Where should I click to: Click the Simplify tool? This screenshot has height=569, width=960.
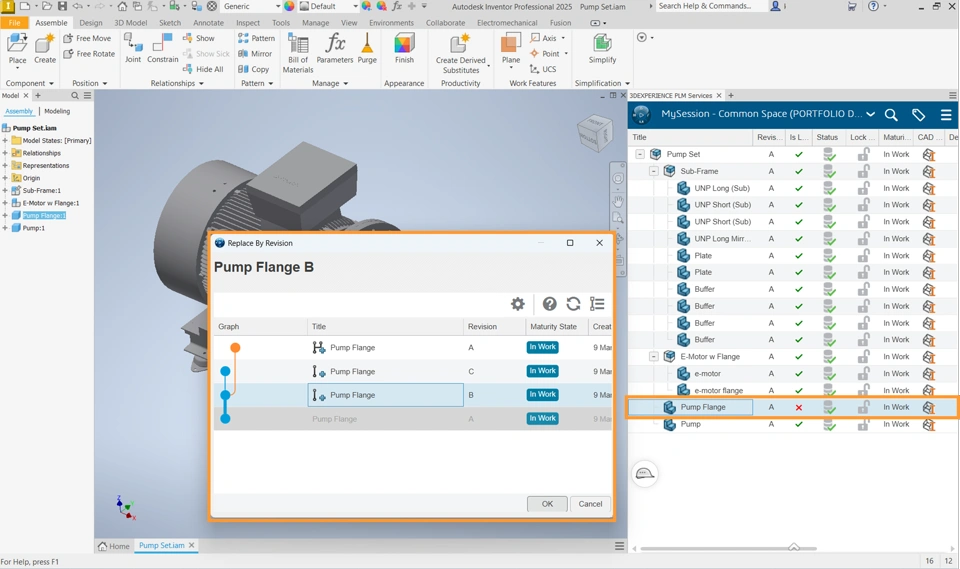602,48
